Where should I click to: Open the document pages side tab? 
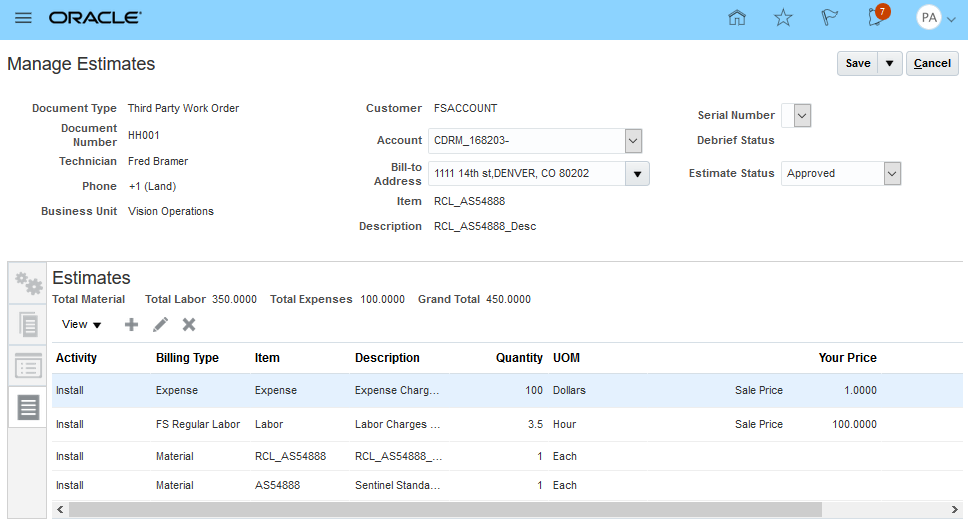(x=28, y=325)
